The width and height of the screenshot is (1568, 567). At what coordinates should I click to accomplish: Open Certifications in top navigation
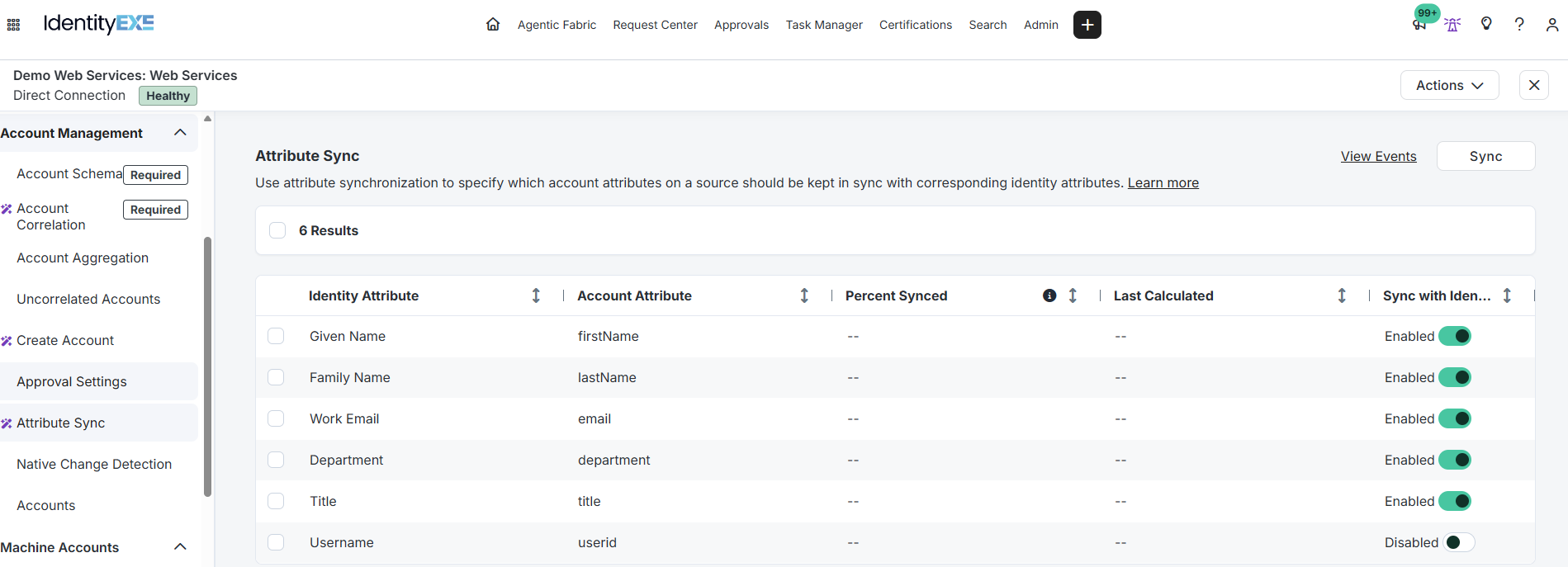[916, 25]
